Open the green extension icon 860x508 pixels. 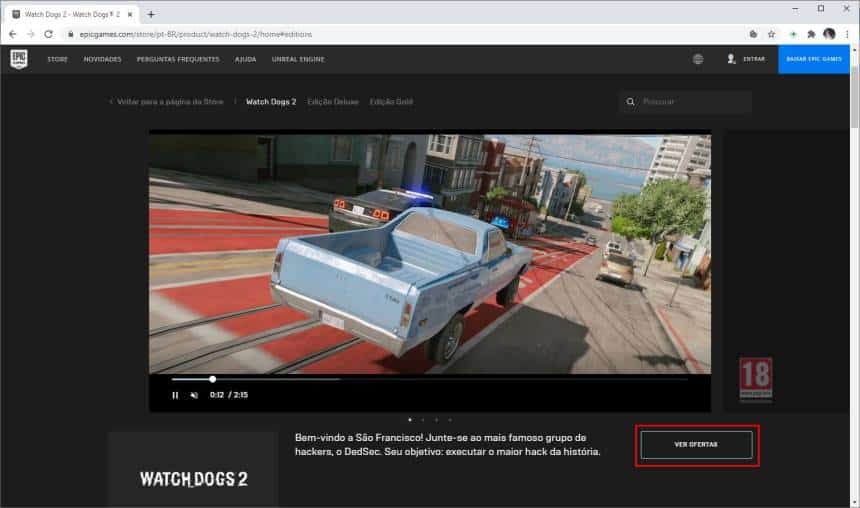point(793,34)
